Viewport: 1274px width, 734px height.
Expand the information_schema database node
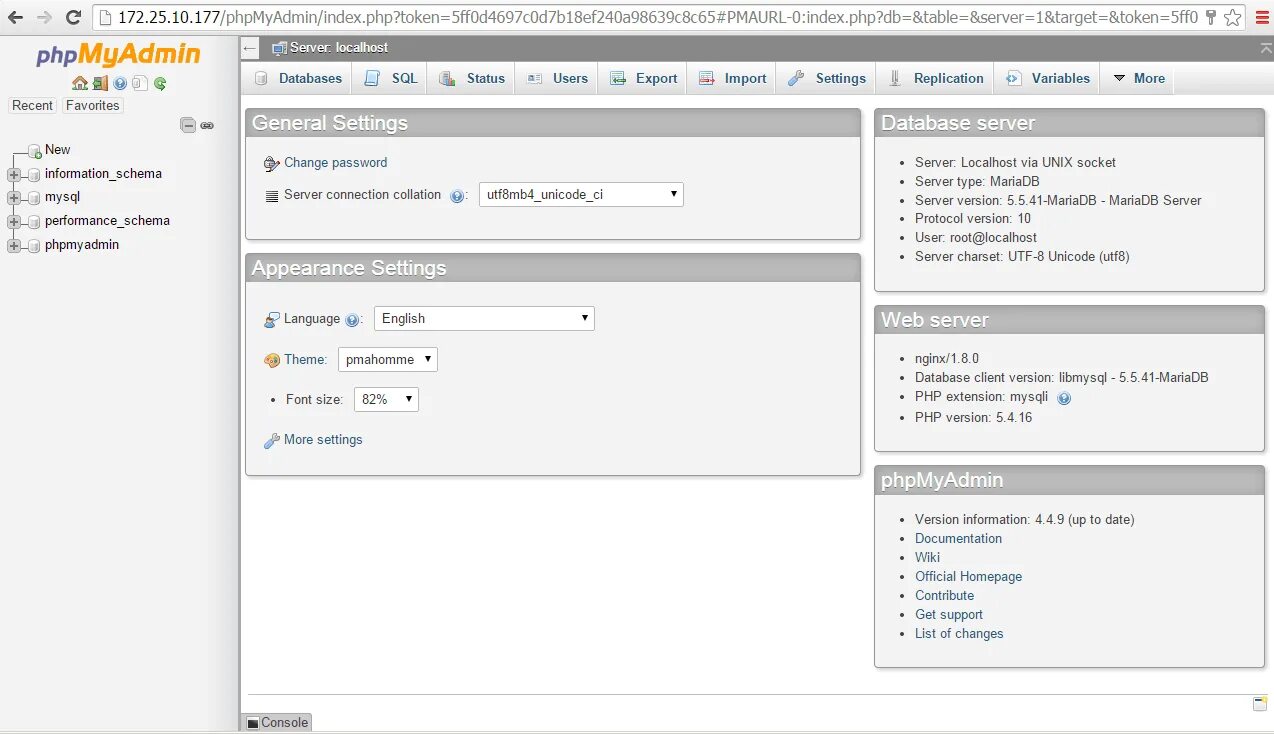[14, 175]
